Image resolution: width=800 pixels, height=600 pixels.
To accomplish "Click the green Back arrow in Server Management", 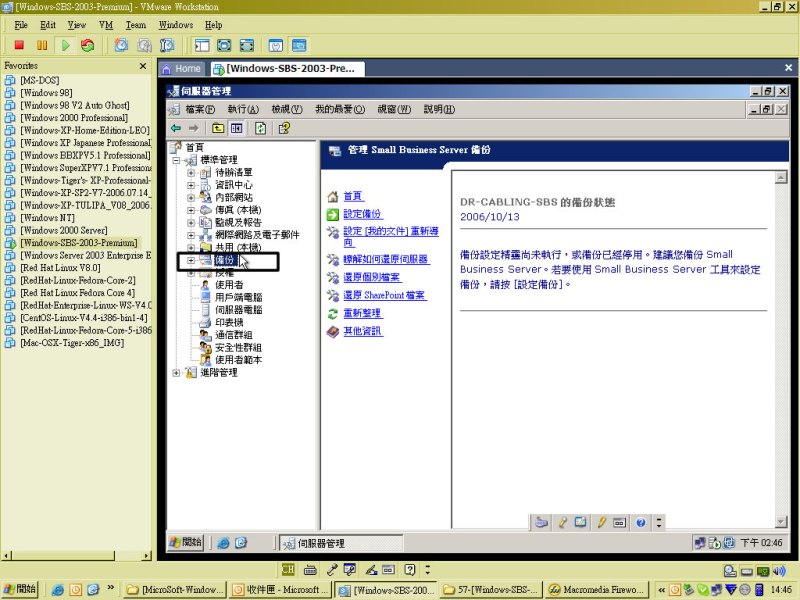I will tap(176, 128).
